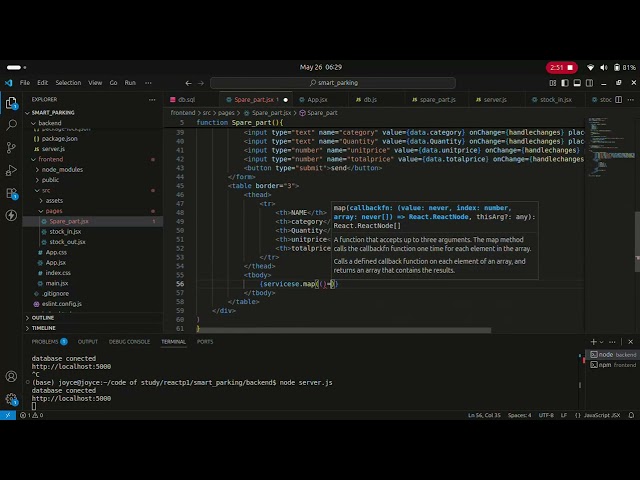Open the Go menu
The width and height of the screenshot is (640, 480).
(113, 83)
